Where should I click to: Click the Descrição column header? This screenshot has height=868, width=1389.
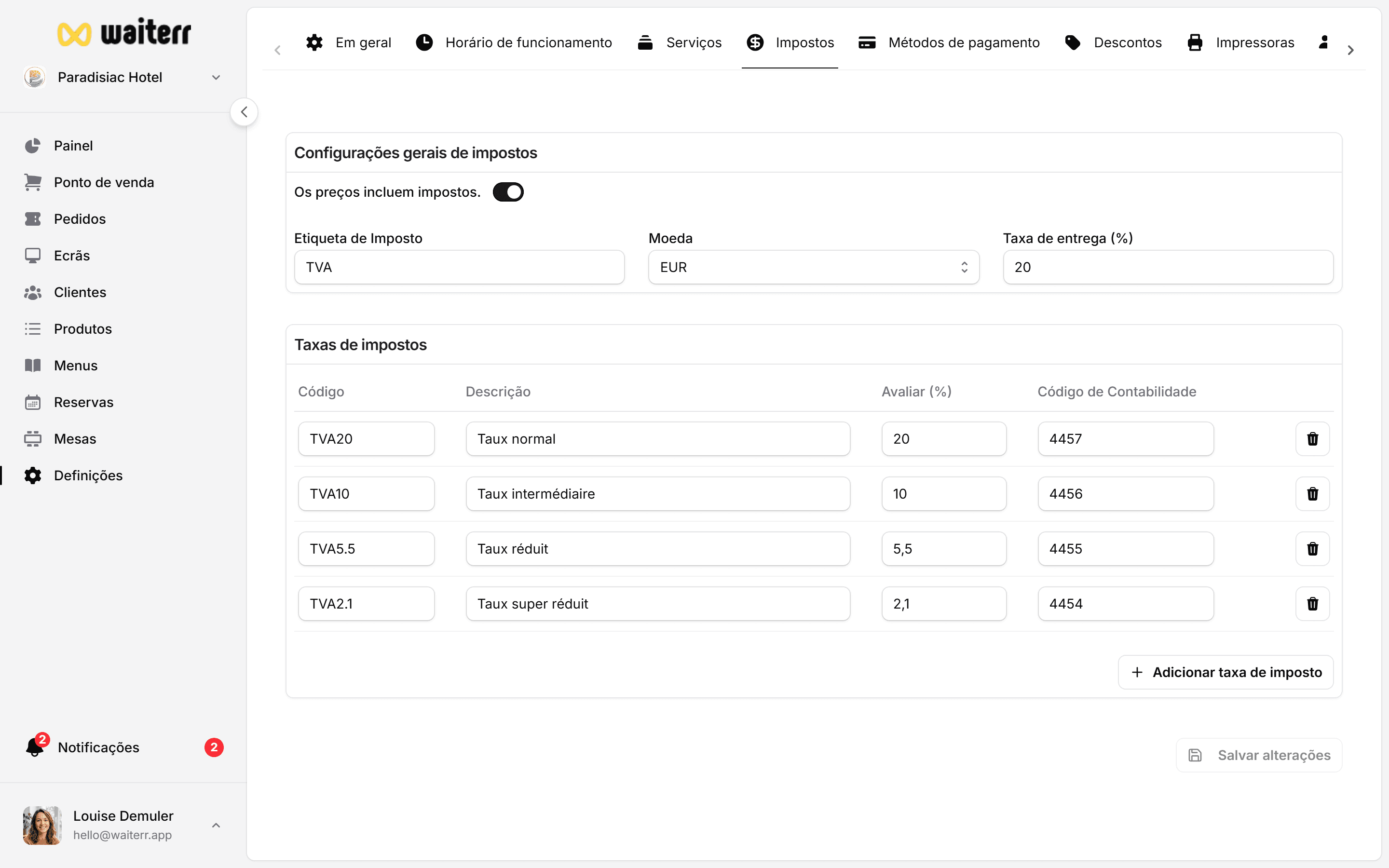point(498,392)
